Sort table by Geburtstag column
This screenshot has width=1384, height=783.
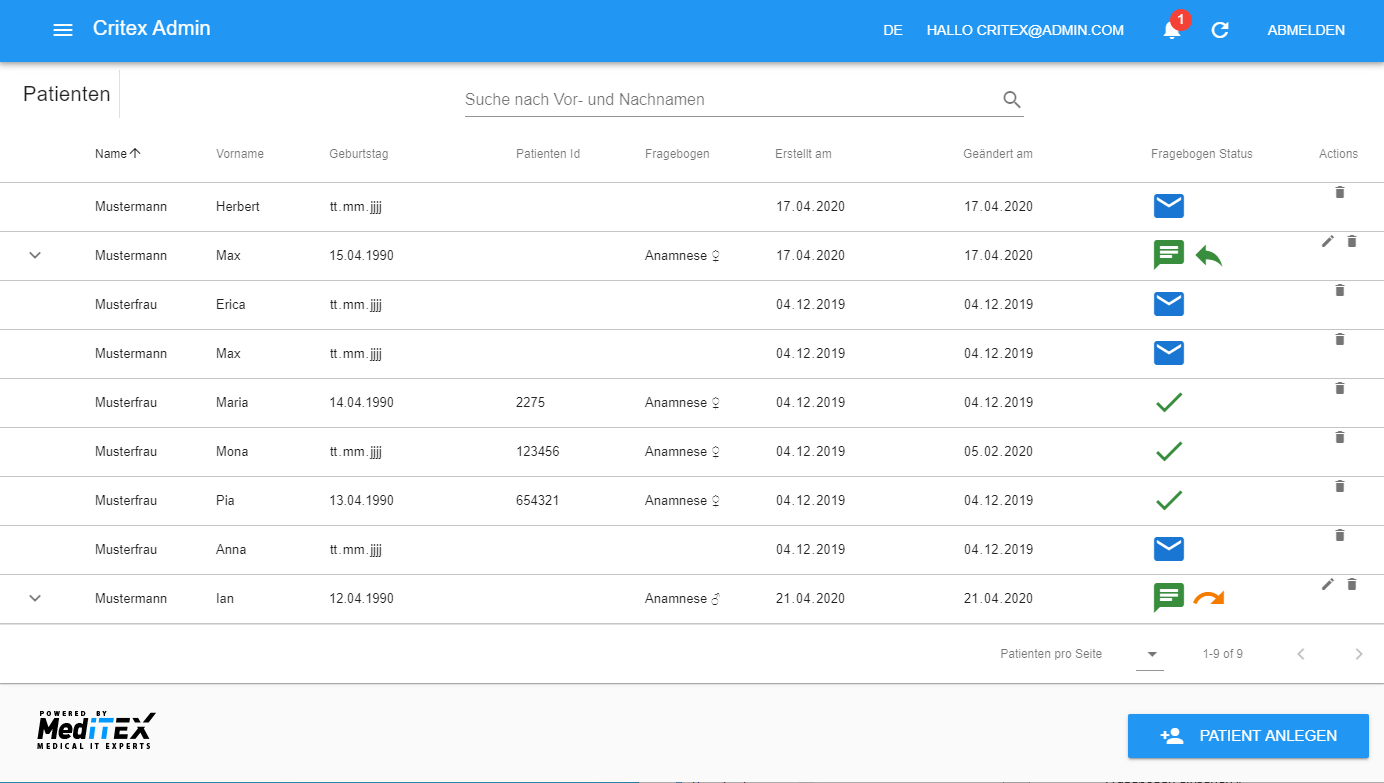(359, 154)
